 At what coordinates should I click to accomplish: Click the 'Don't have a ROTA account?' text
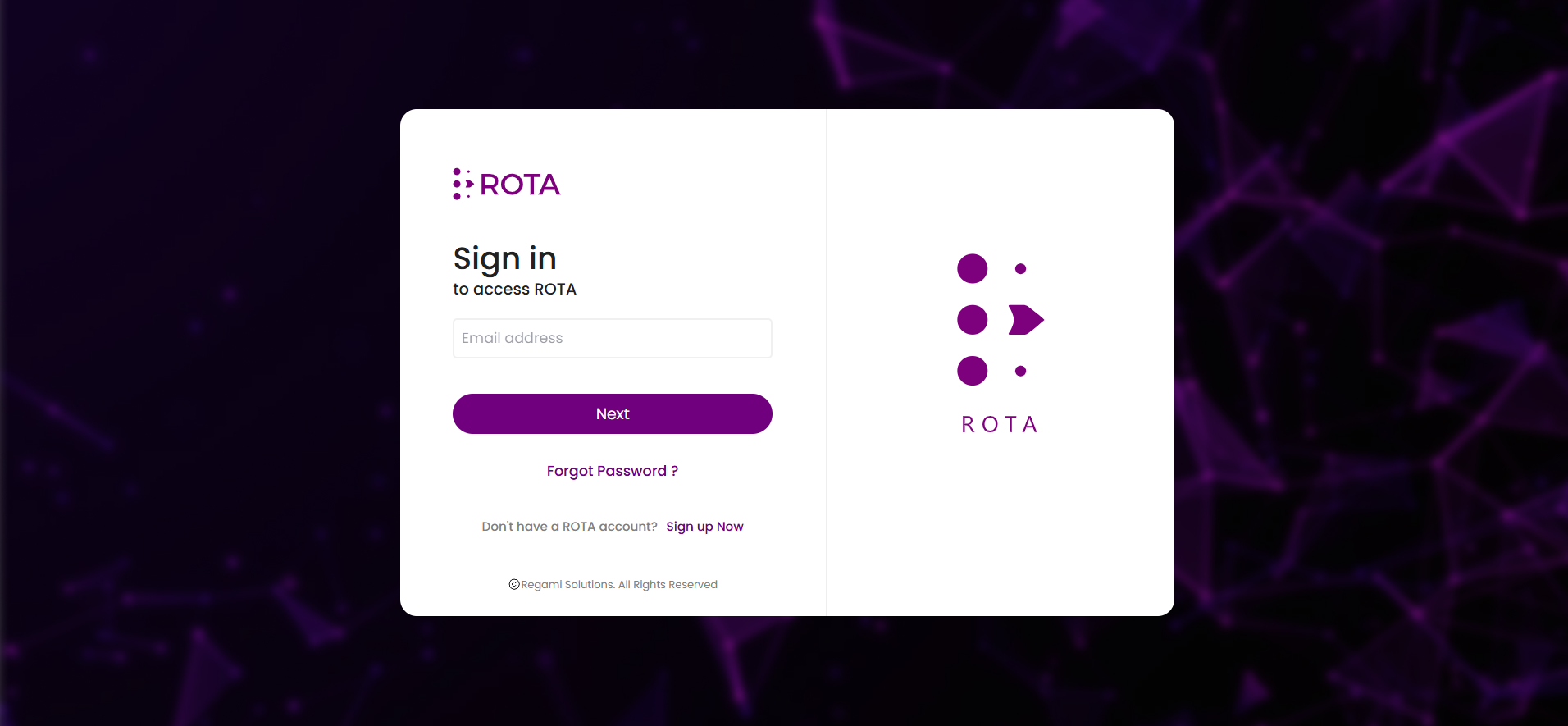569,527
